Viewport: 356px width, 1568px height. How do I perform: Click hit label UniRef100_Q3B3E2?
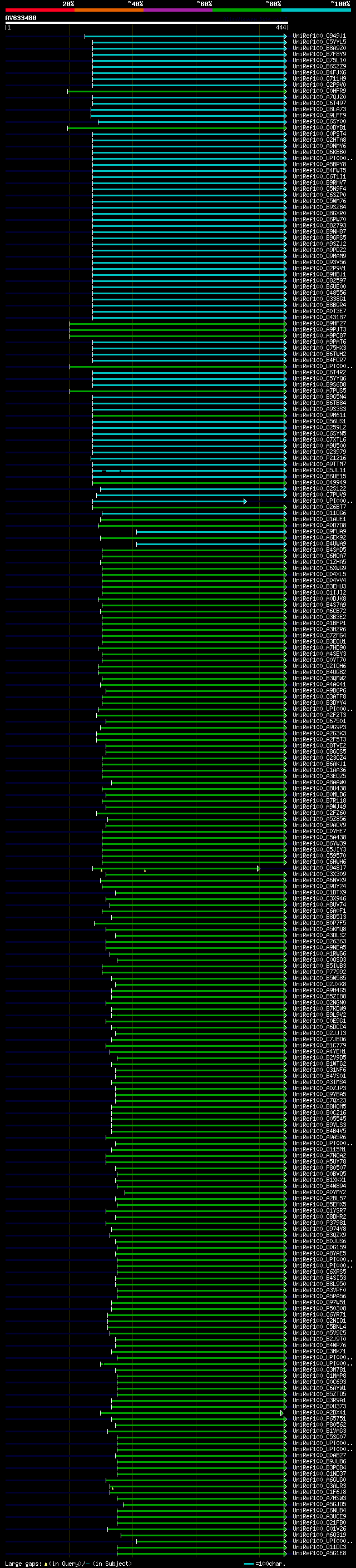coord(319,617)
